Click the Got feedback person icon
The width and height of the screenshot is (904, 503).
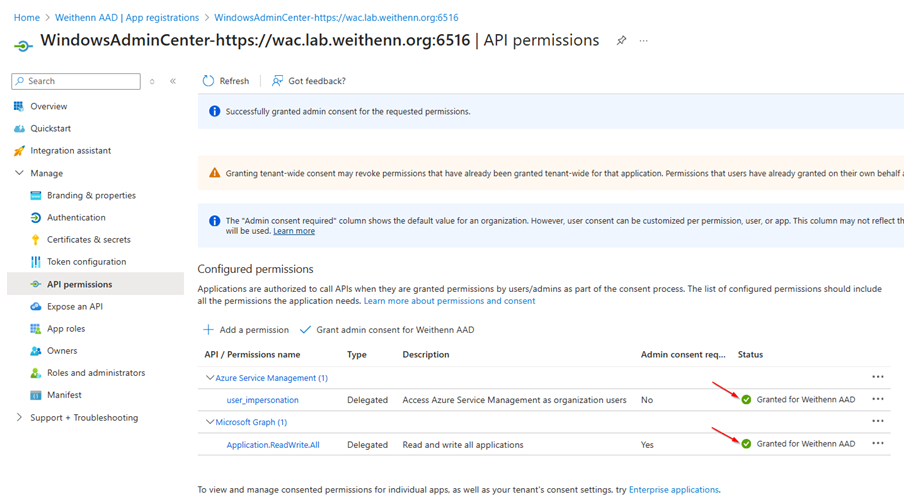click(277, 81)
